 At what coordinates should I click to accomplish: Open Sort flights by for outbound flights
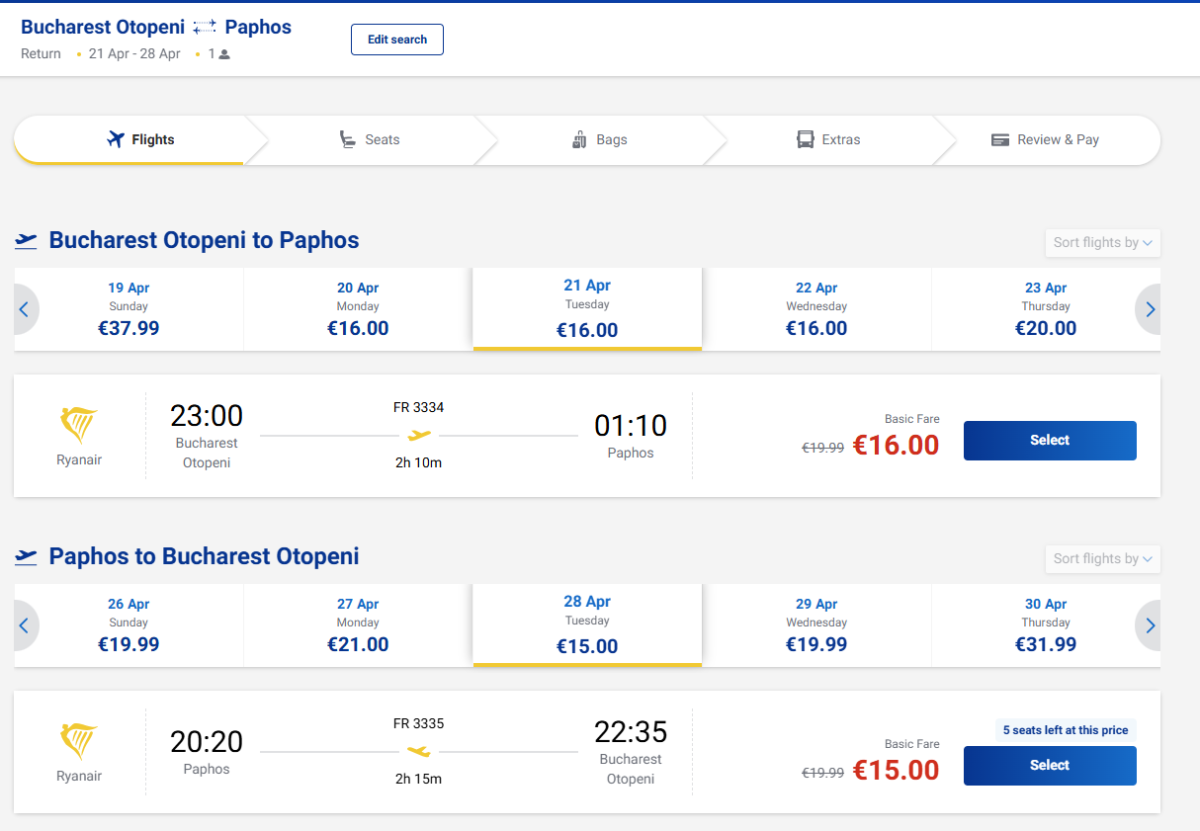(x=1102, y=243)
